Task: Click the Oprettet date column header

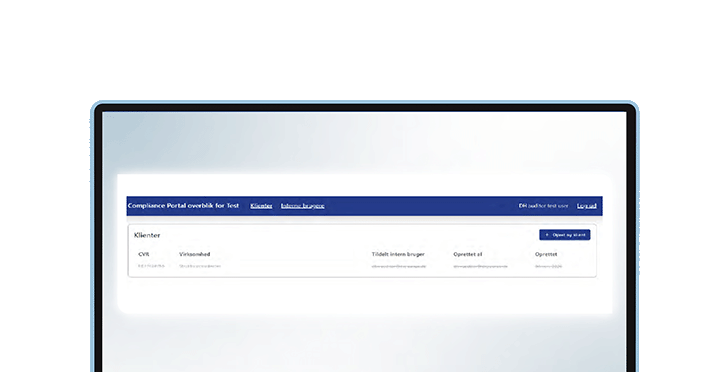Action: 546,254
